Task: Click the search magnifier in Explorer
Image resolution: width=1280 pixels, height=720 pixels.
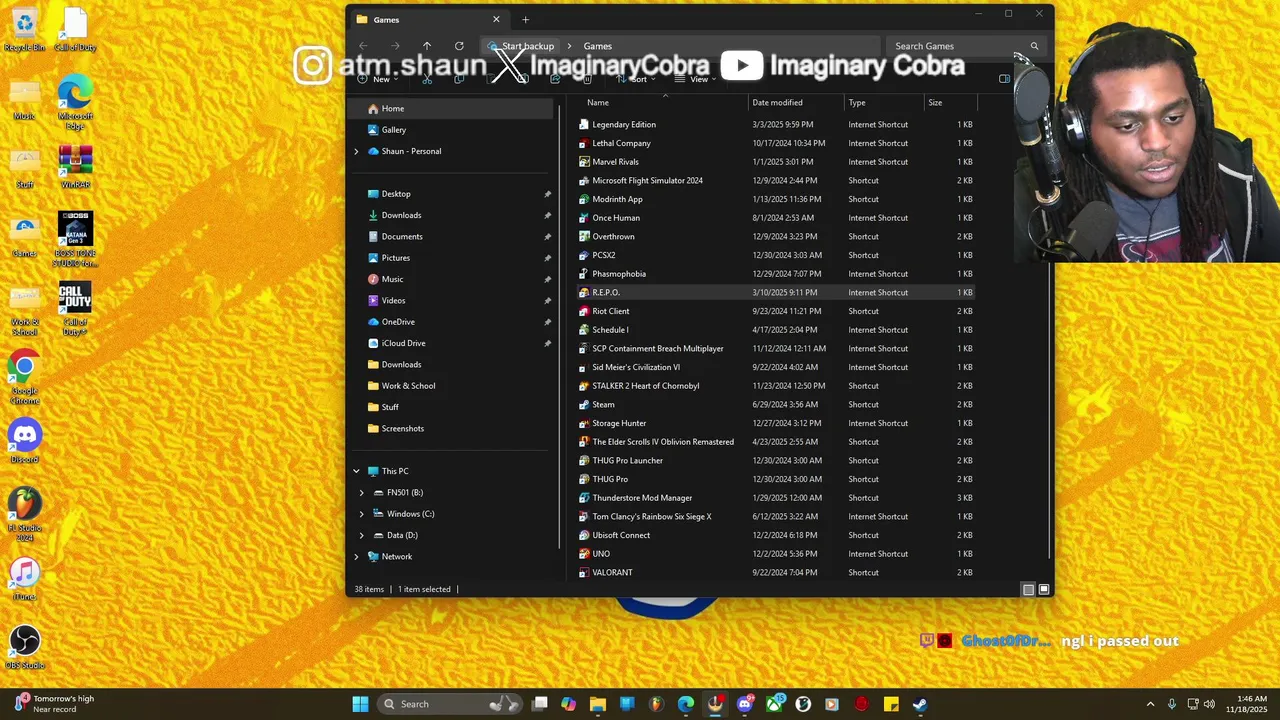Action: coord(1034,46)
